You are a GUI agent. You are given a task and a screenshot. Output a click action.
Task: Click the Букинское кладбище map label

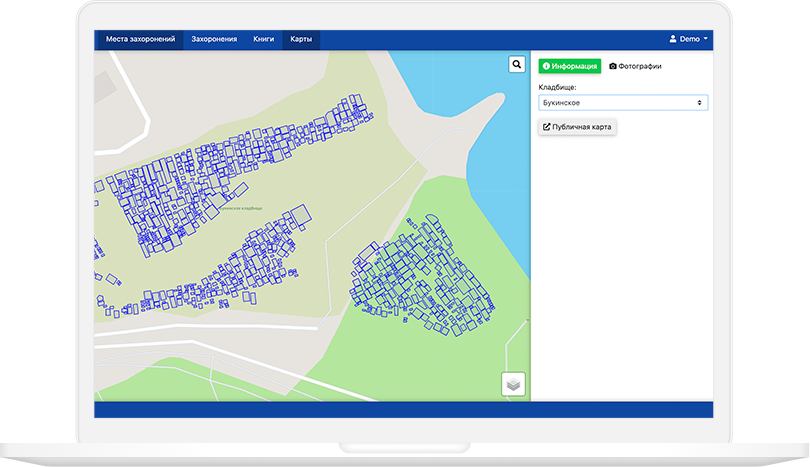[x=241, y=208]
